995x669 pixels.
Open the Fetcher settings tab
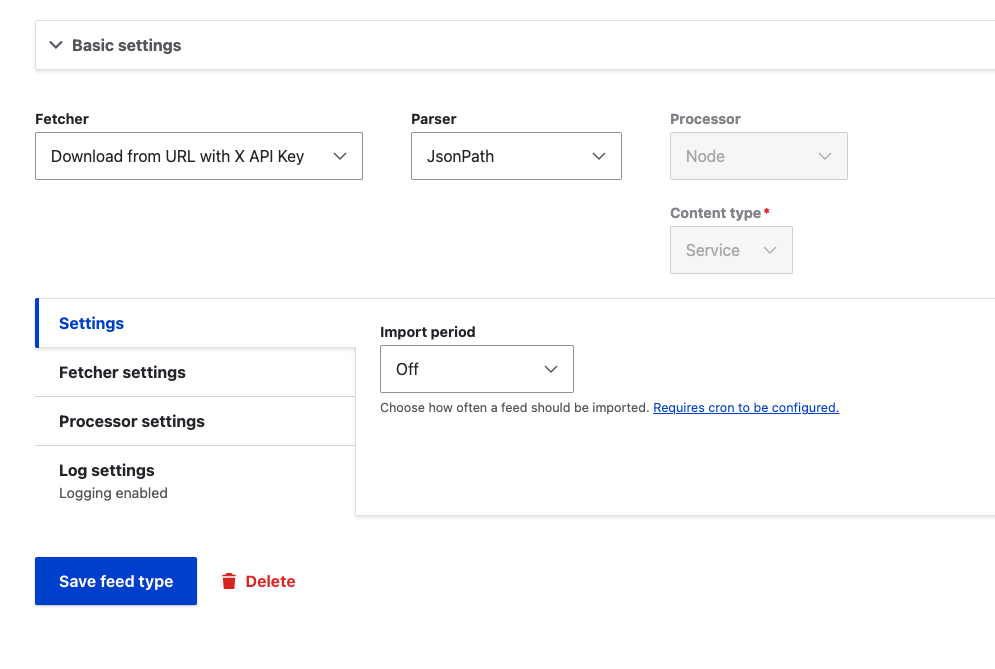click(x=122, y=372)
